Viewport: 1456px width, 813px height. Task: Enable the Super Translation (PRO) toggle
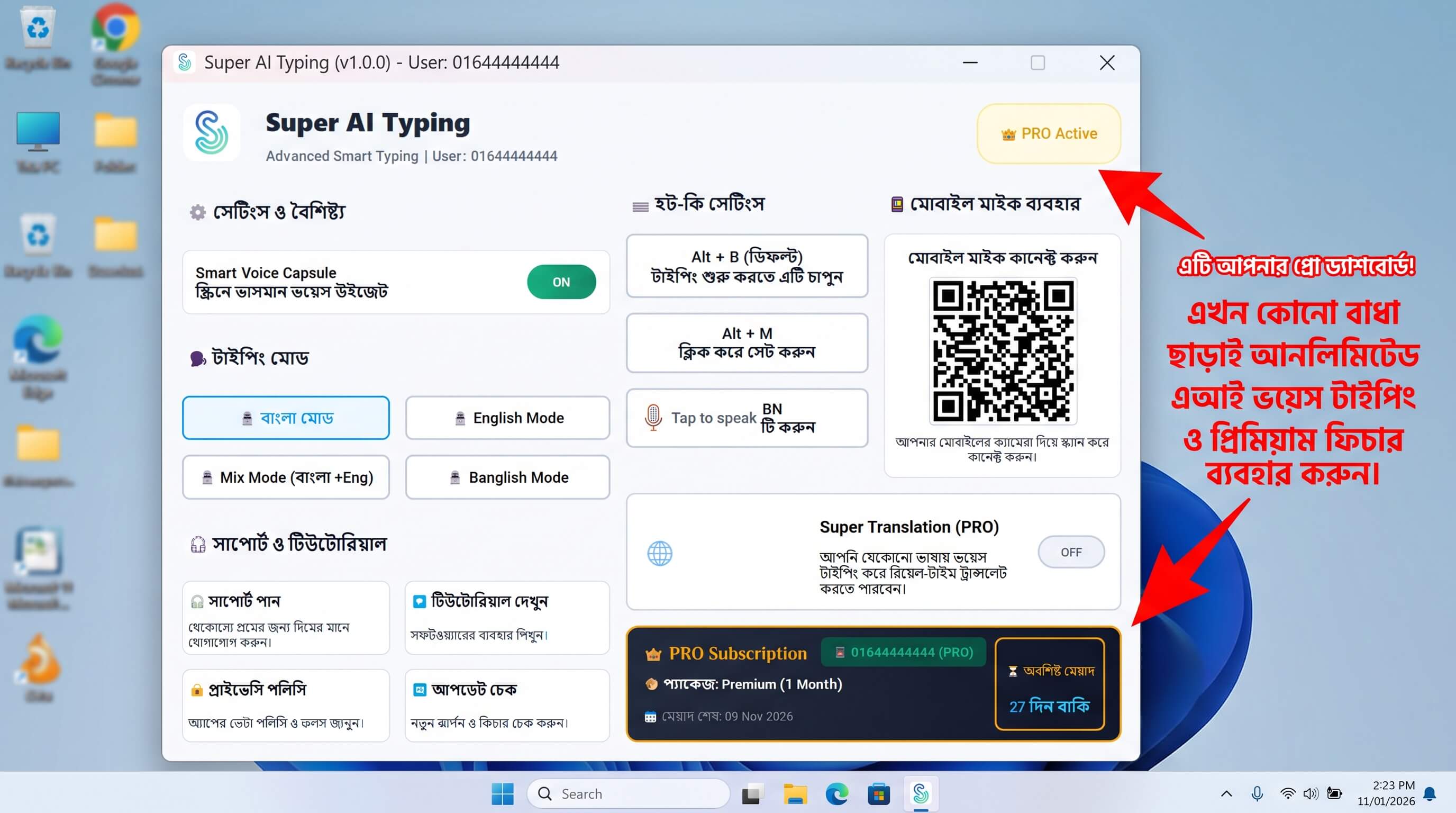[1070, 552]
